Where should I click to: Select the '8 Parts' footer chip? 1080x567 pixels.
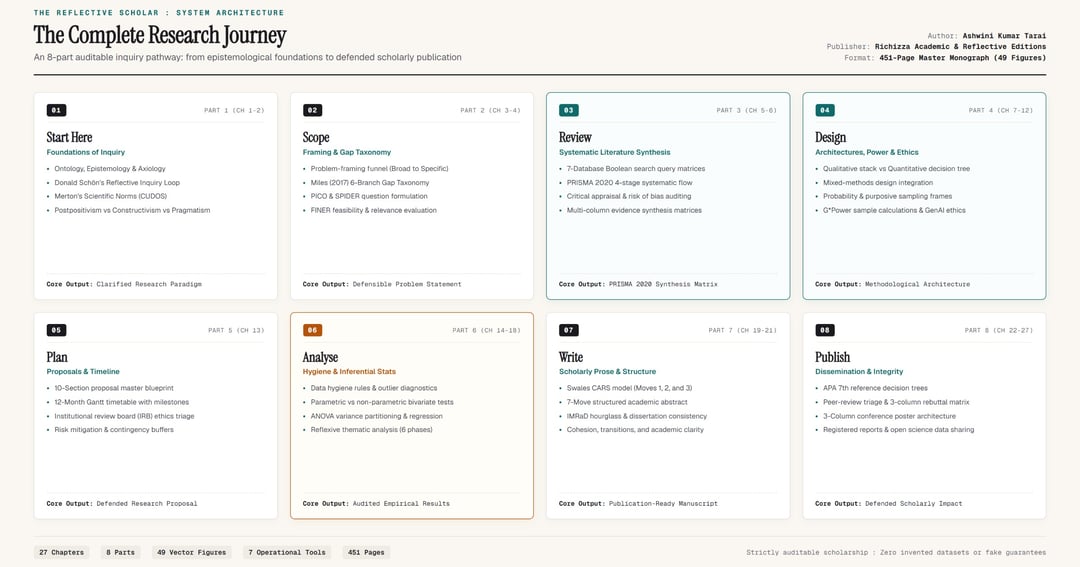pyautogui.click(x=121, y=553)
